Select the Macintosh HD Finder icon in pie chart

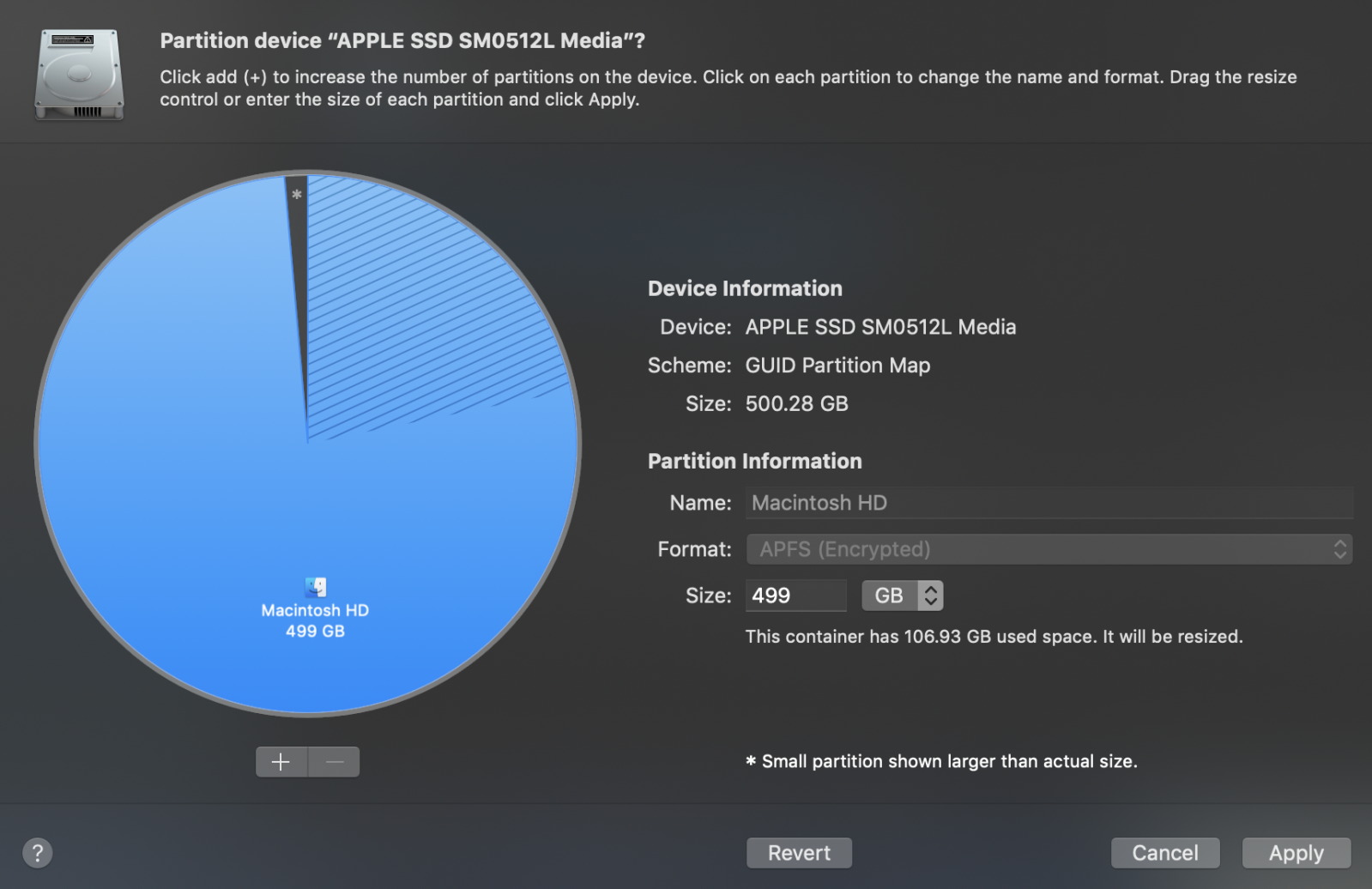315,587
